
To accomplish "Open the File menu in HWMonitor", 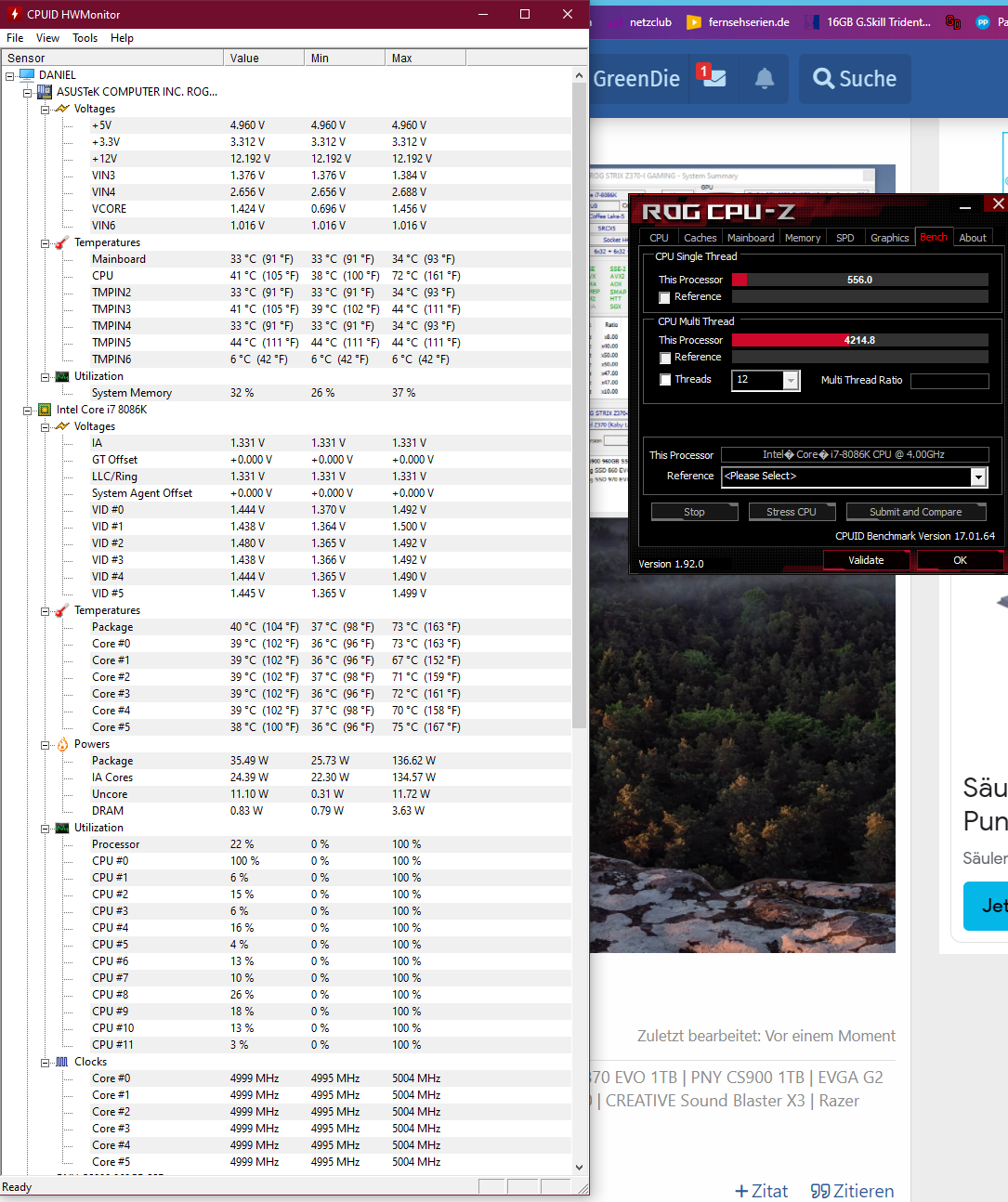I will pyautogui.click(x=15, y=38).
